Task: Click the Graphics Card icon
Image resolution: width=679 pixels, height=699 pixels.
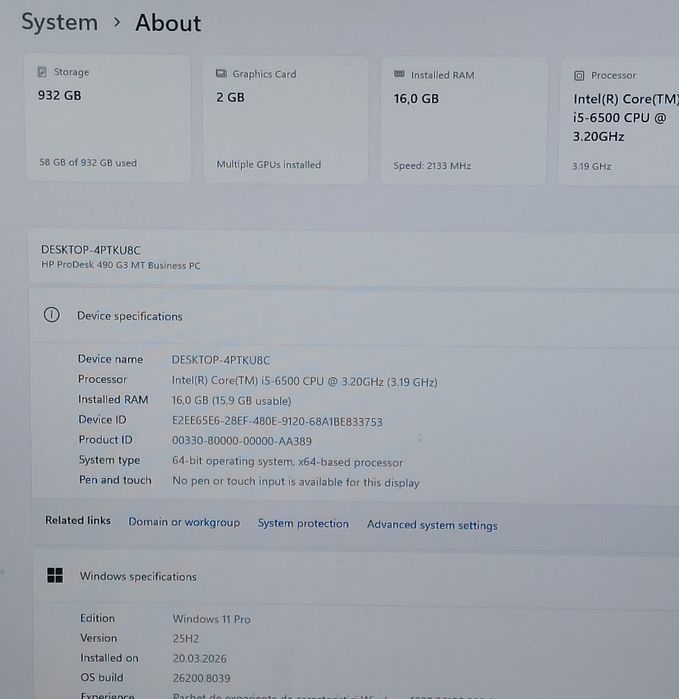Action: 222,74
